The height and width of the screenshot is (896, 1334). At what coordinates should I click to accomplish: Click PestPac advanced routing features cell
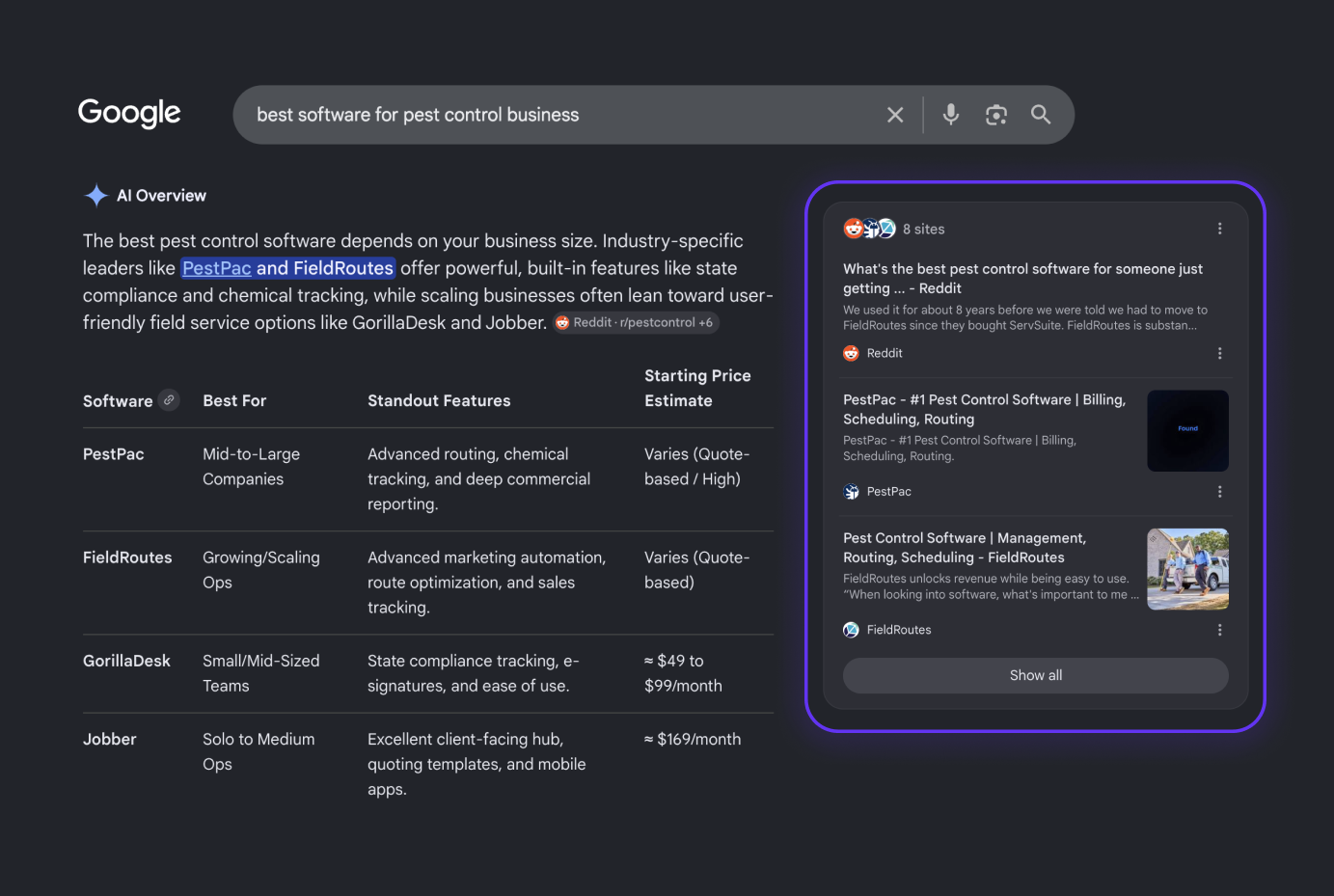coord(478,479)
